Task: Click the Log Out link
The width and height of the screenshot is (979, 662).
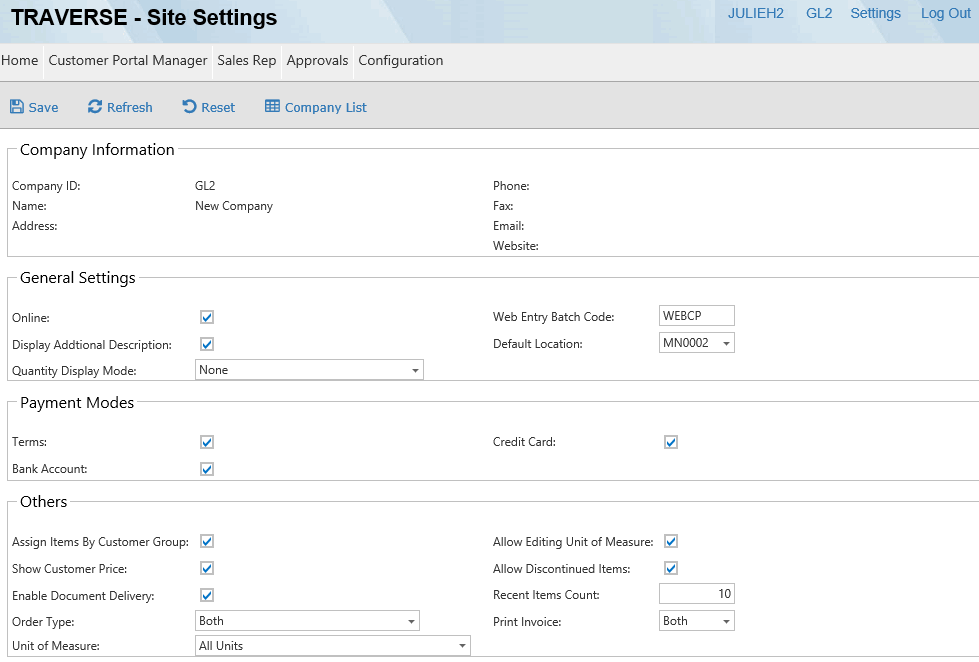Action: pyautogui.click(x=945, y=14)
